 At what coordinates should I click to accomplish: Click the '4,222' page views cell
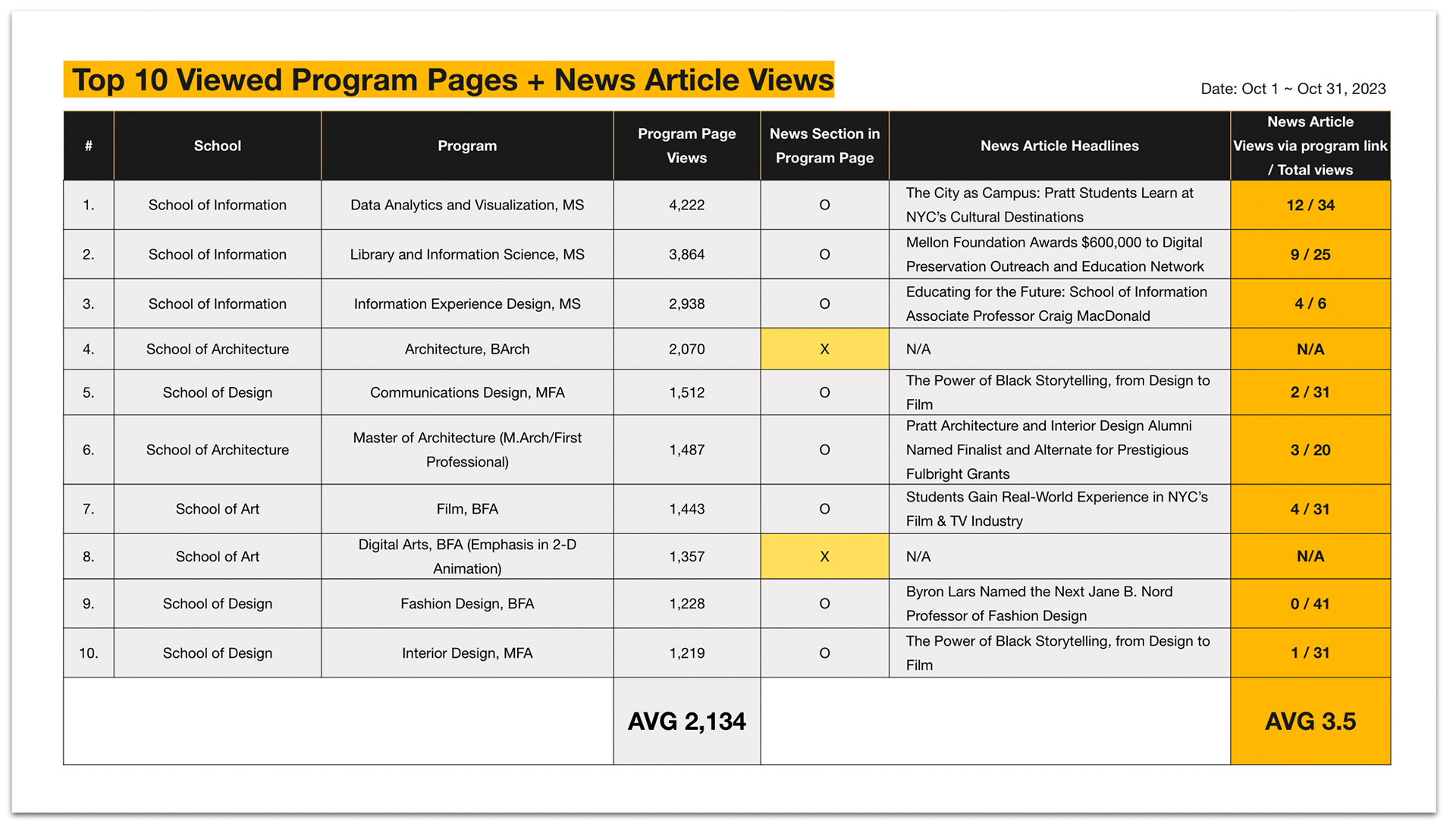[x=686, y=205]
